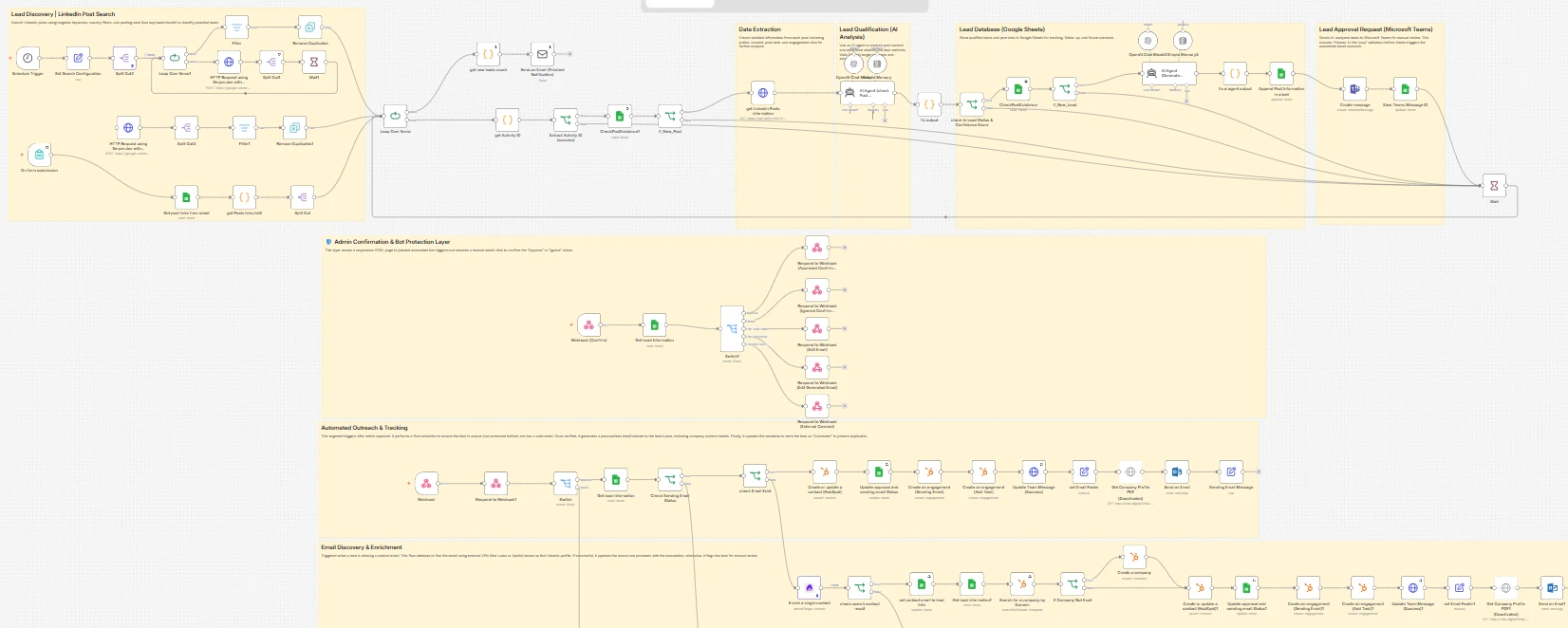This screenshot has width=1568, height=628.
Task: Click the Loop Over Items1 node
Action: [x=175, y=59]
